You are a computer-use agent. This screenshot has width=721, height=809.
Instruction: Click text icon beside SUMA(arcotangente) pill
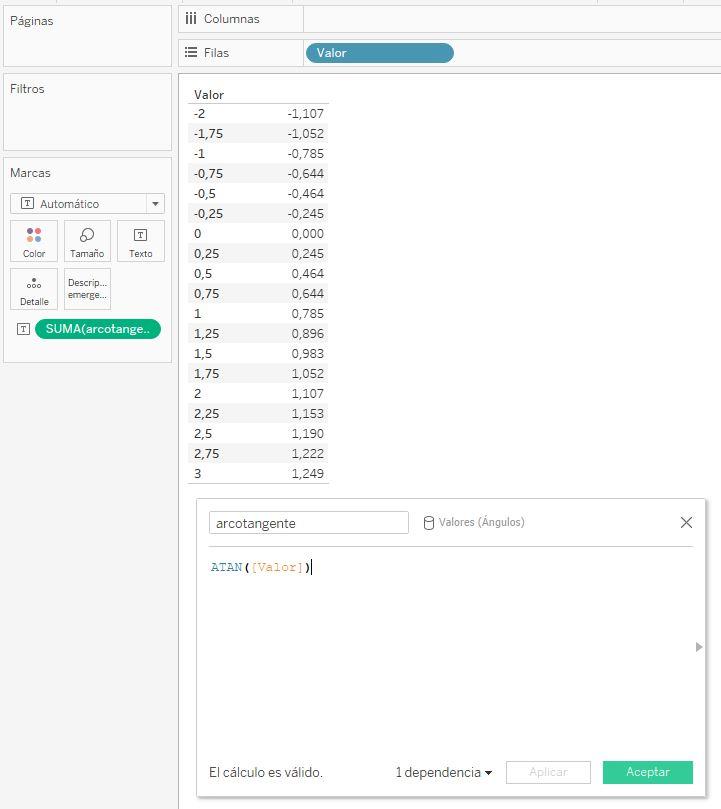[x=24, y=329]
